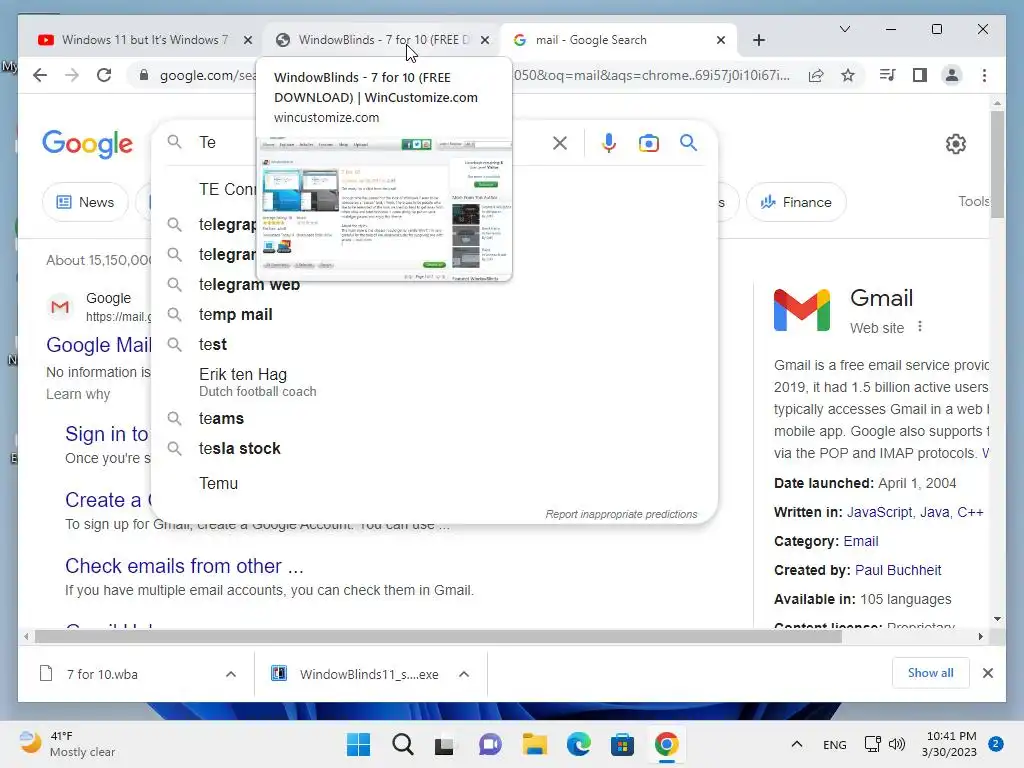This screenshot has width=1024, height=768.
Task: Click Report inappropriate predictions
Action: (x=621, y=514)
